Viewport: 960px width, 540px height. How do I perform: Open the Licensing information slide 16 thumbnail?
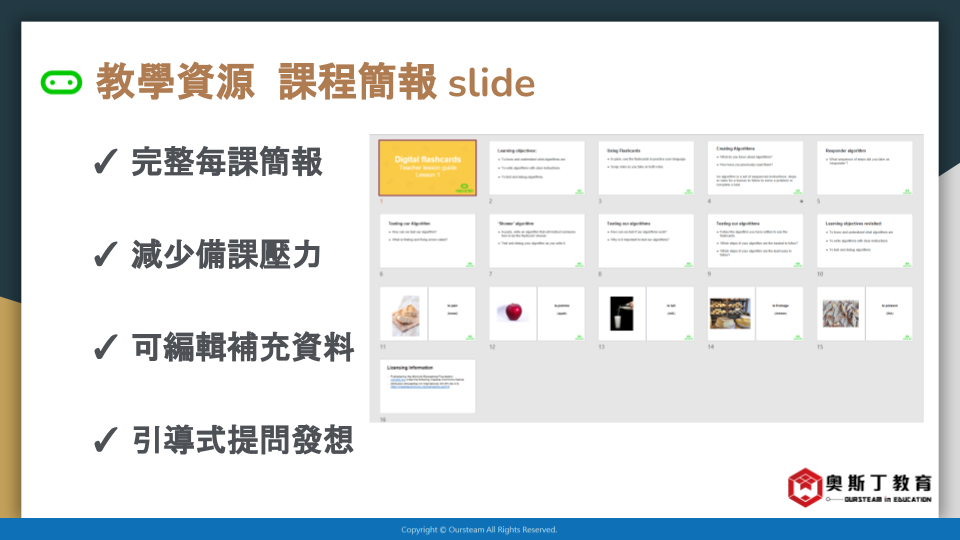[428, 386]
